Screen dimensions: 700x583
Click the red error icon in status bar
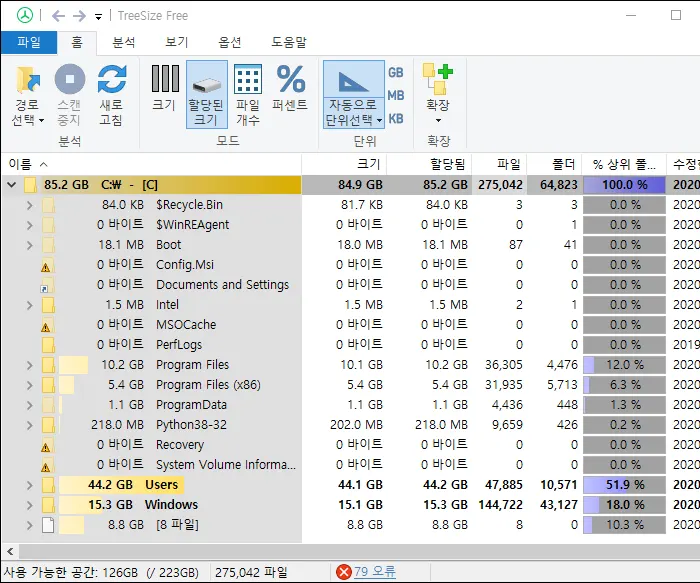click(344, 572)
